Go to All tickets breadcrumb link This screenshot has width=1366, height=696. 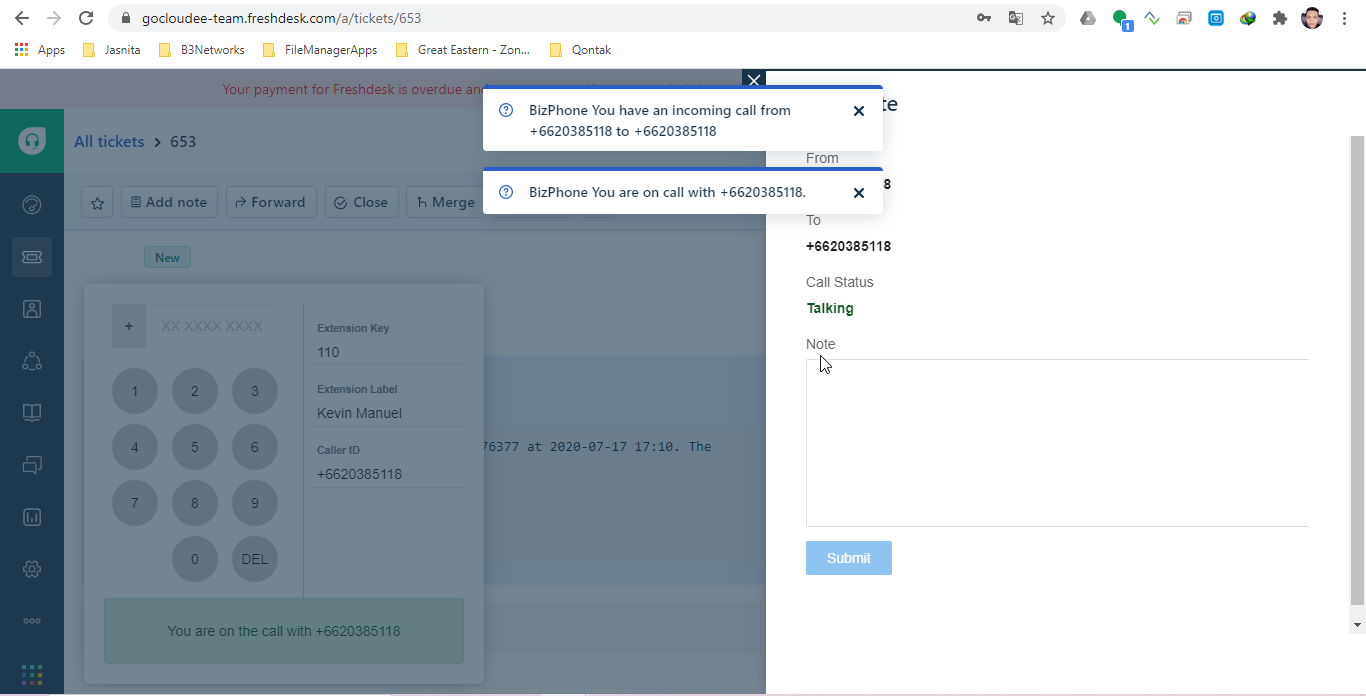click(109, 142)
